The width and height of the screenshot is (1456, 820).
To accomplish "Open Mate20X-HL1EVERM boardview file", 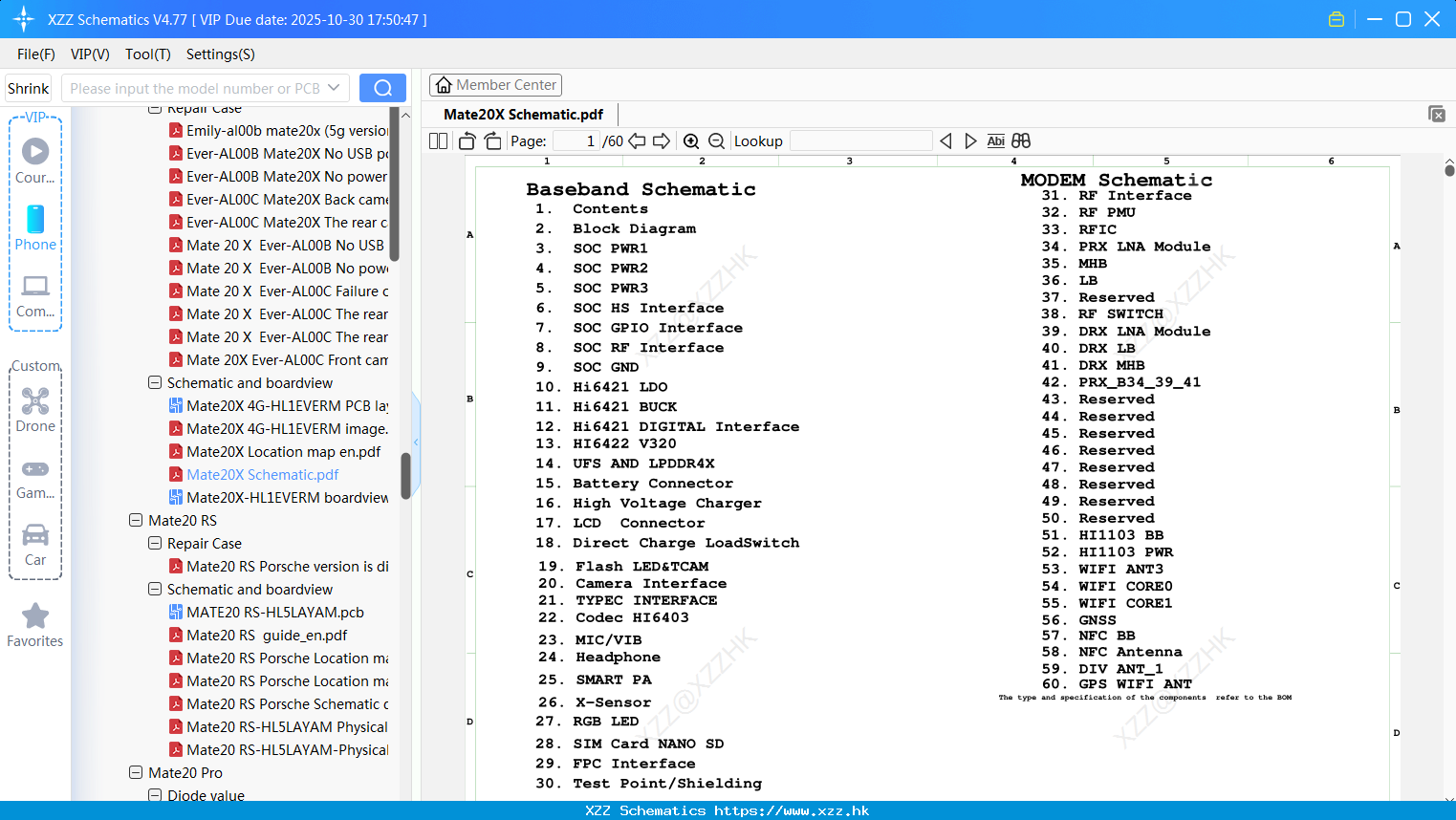I will [x=287, y=498].
